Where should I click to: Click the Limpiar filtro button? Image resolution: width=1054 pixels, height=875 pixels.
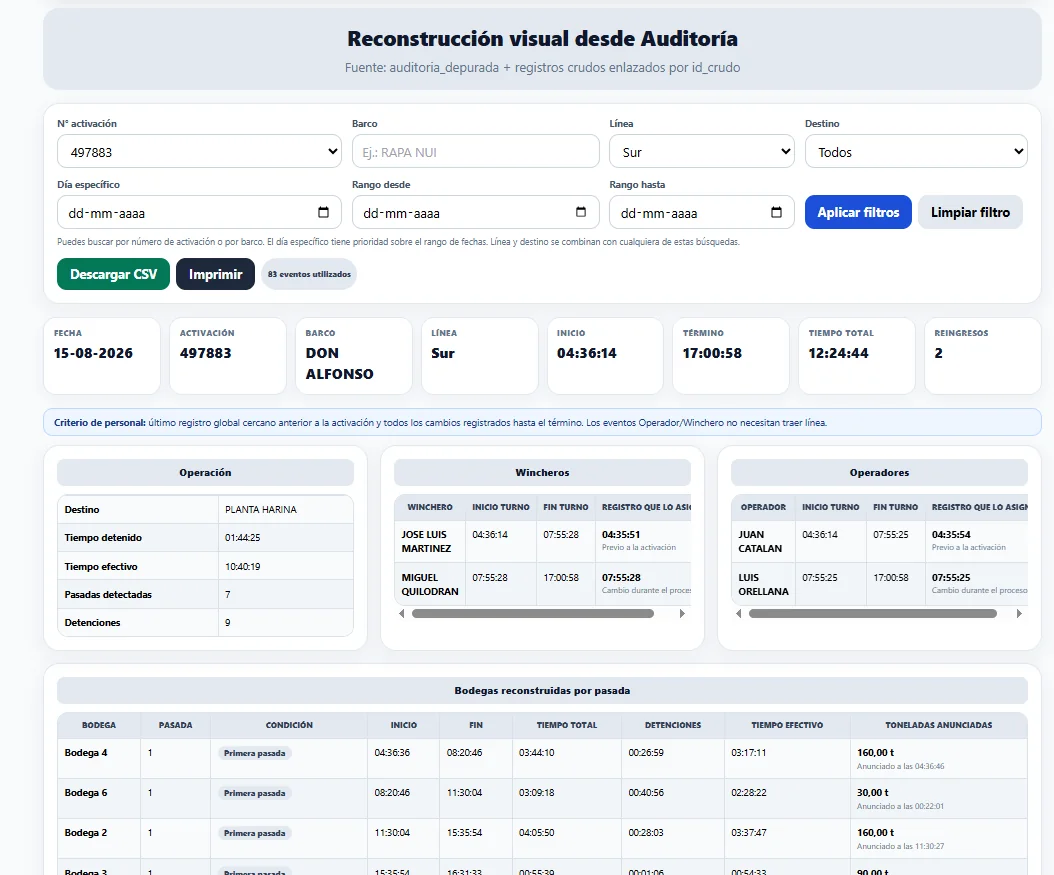[x=970, y=212]
